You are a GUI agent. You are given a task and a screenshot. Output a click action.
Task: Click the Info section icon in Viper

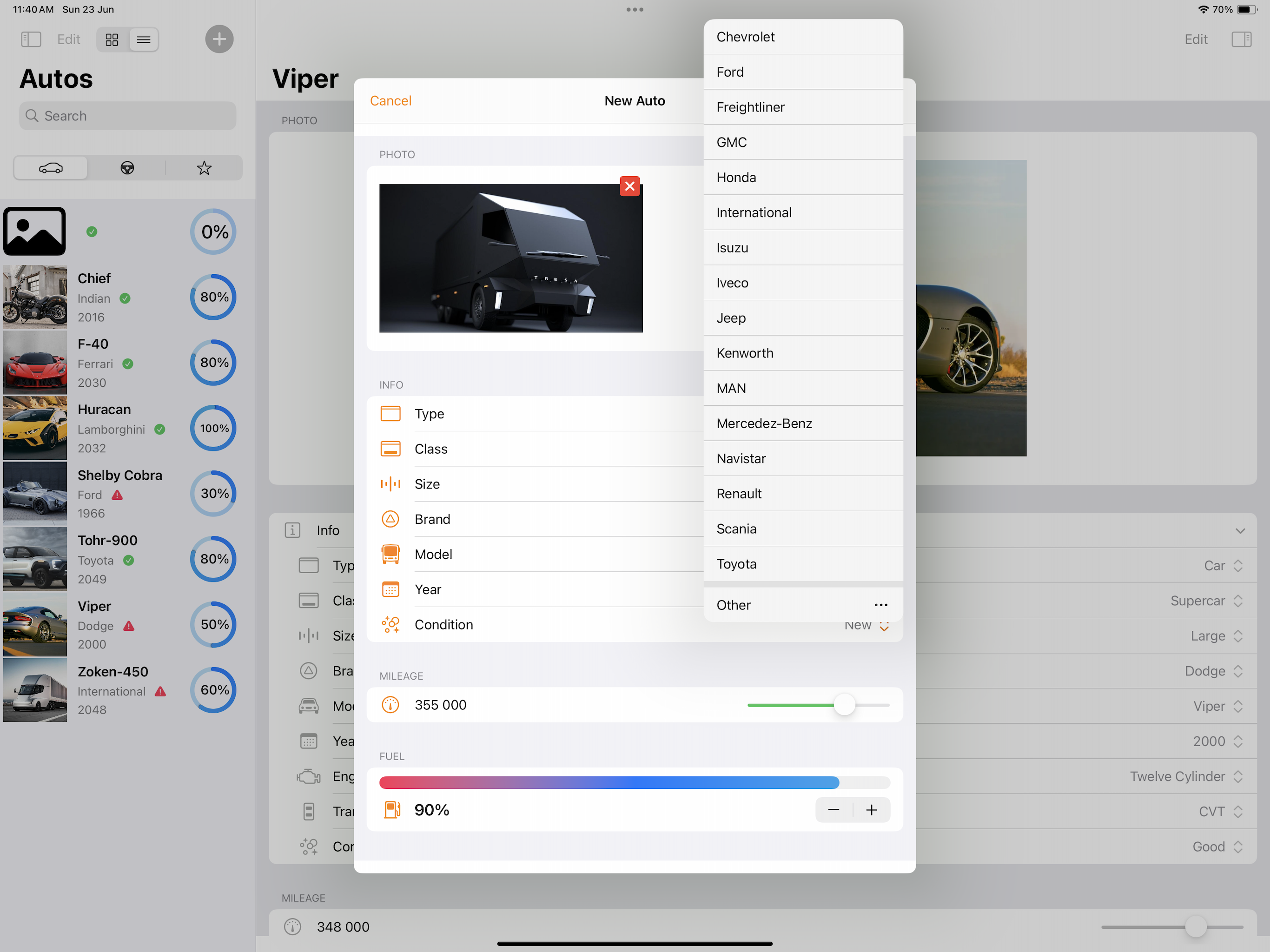point(292,530)
